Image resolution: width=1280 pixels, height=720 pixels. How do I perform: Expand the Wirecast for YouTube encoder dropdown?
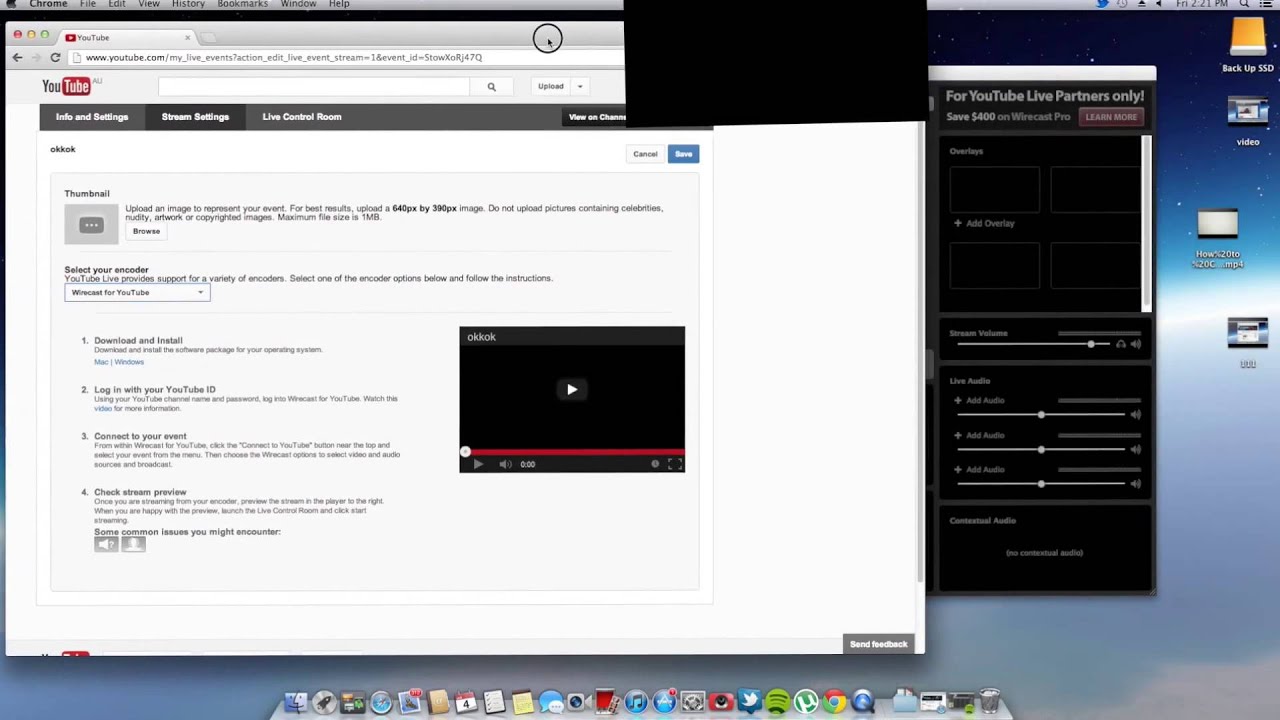pyautogui.click(x=137, y=293)
